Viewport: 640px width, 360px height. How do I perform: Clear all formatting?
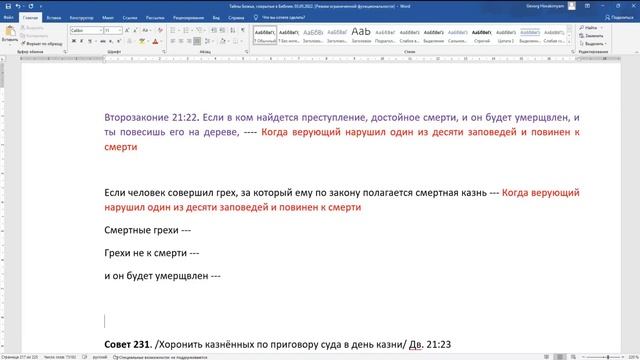click(160, 31)
